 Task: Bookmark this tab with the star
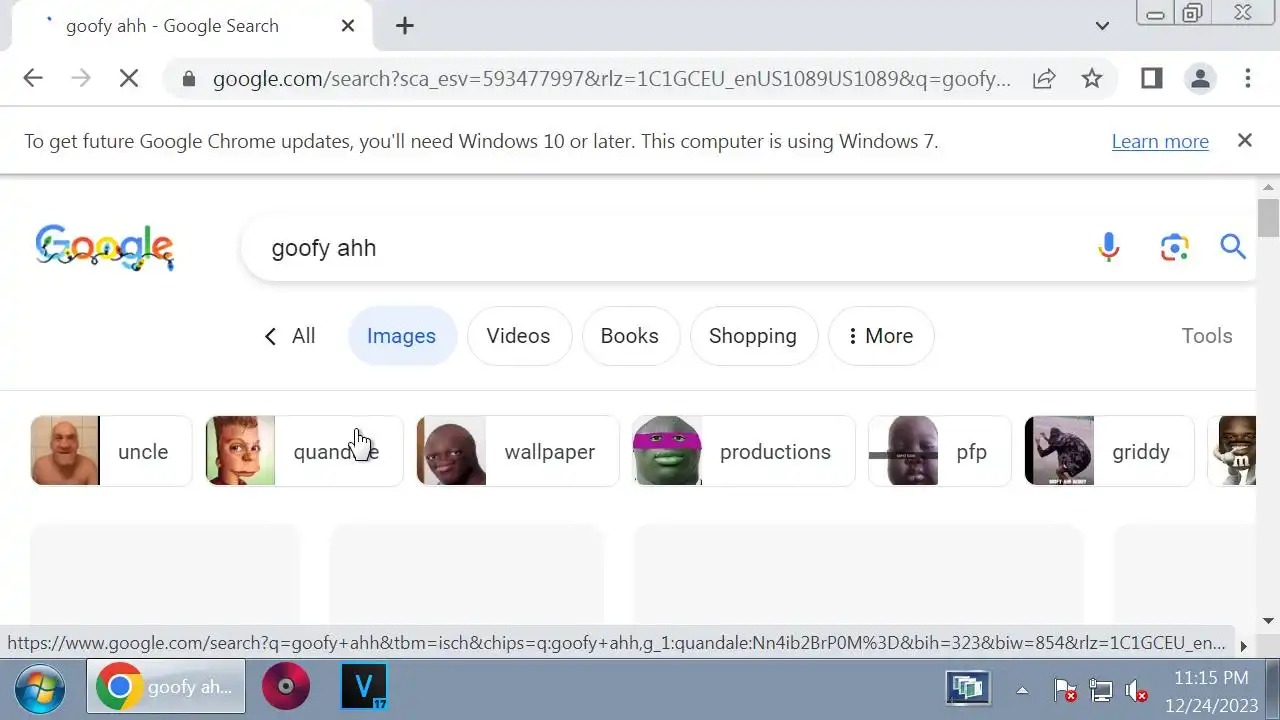[x=1092, y=78]
